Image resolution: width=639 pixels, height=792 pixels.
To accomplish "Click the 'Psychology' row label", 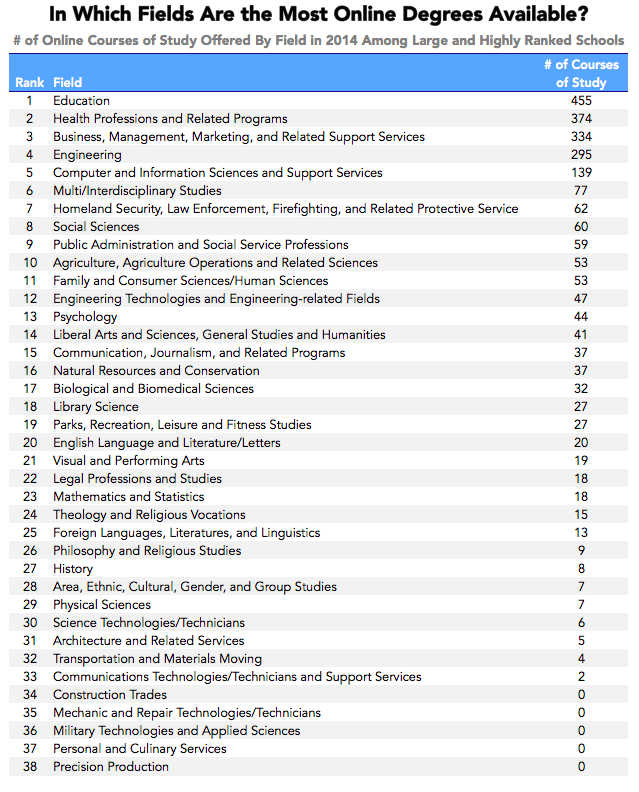I will 85,317.
